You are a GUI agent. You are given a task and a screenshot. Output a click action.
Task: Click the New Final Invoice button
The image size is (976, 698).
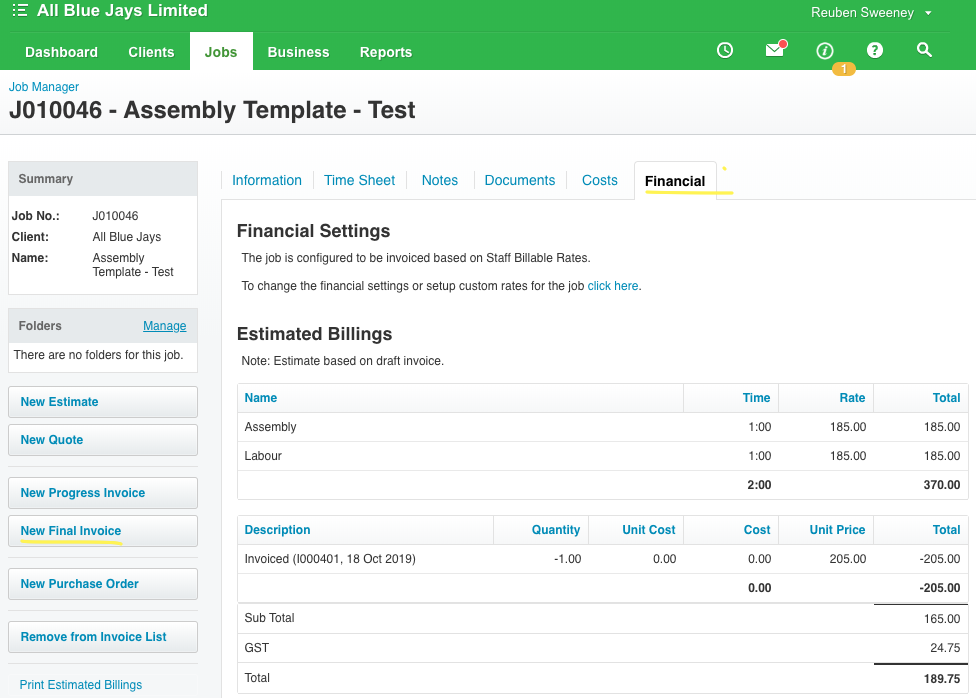point(103,531)
